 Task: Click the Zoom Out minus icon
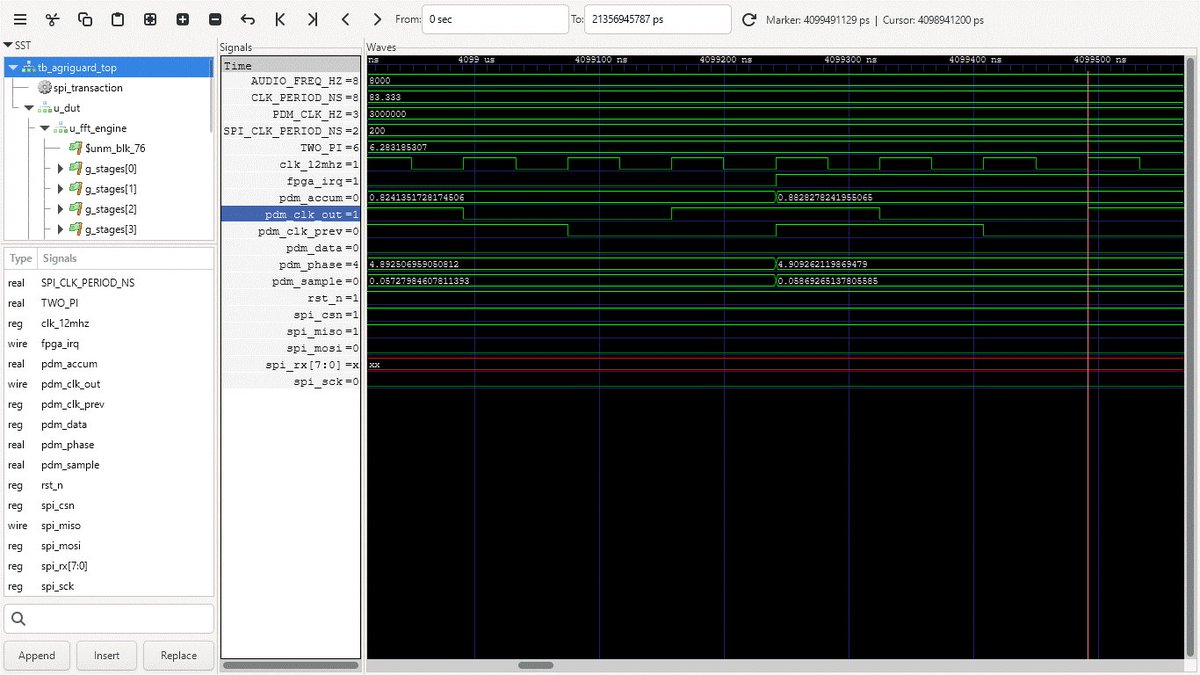[215, 19]
